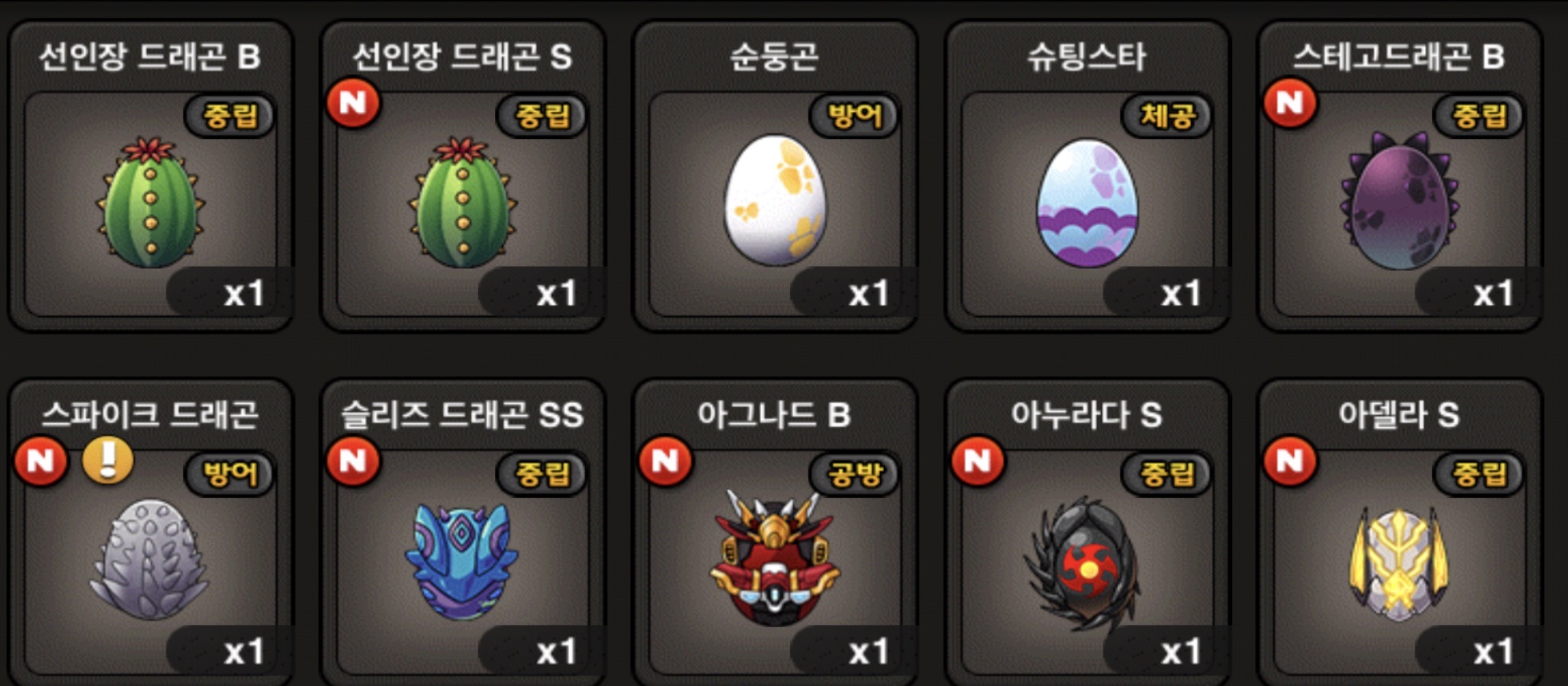Click the x1 count on 슈팅스타 card

(1181, 294)
